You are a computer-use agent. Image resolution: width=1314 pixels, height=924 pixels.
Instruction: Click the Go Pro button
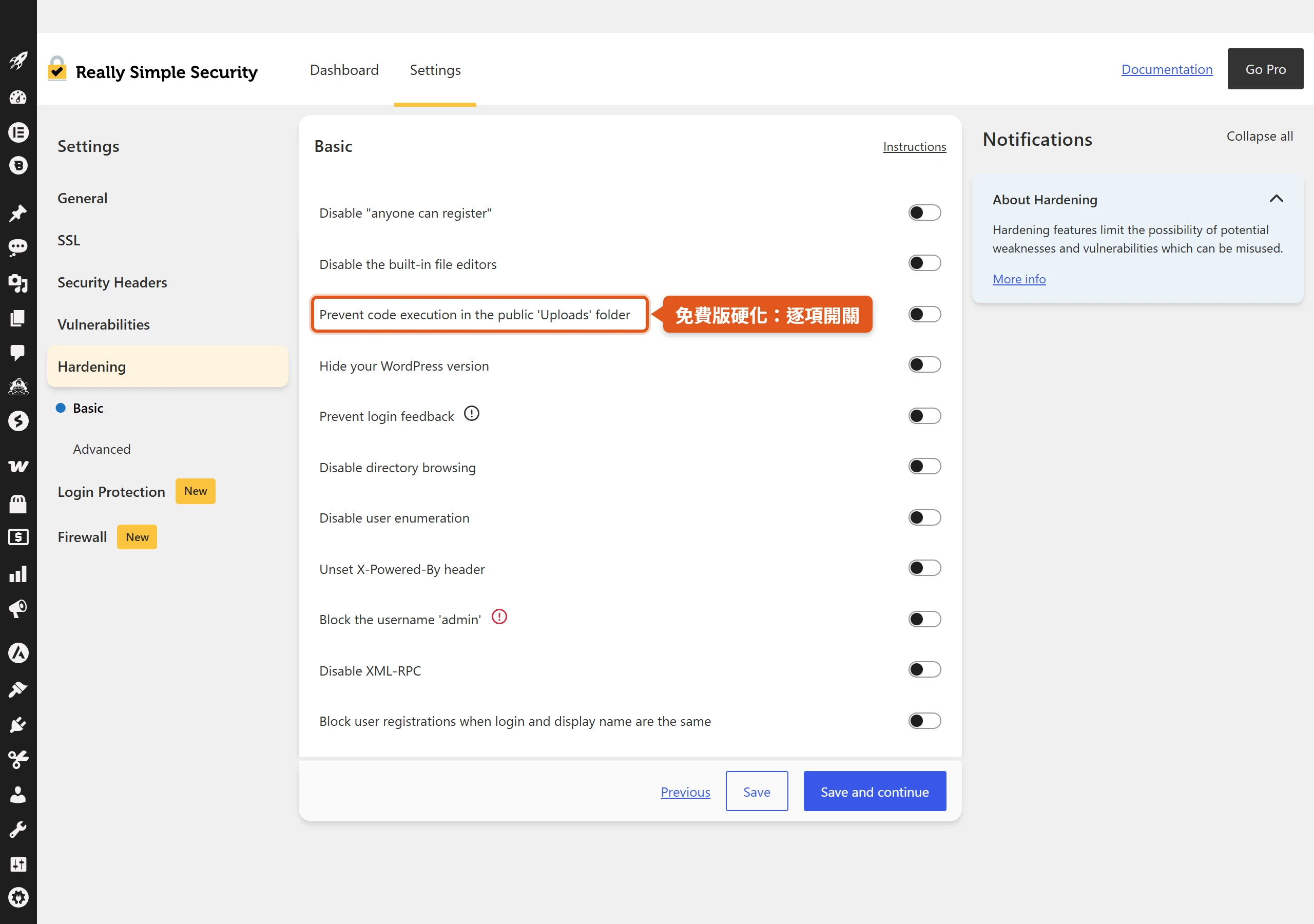tap(1265, 69)
